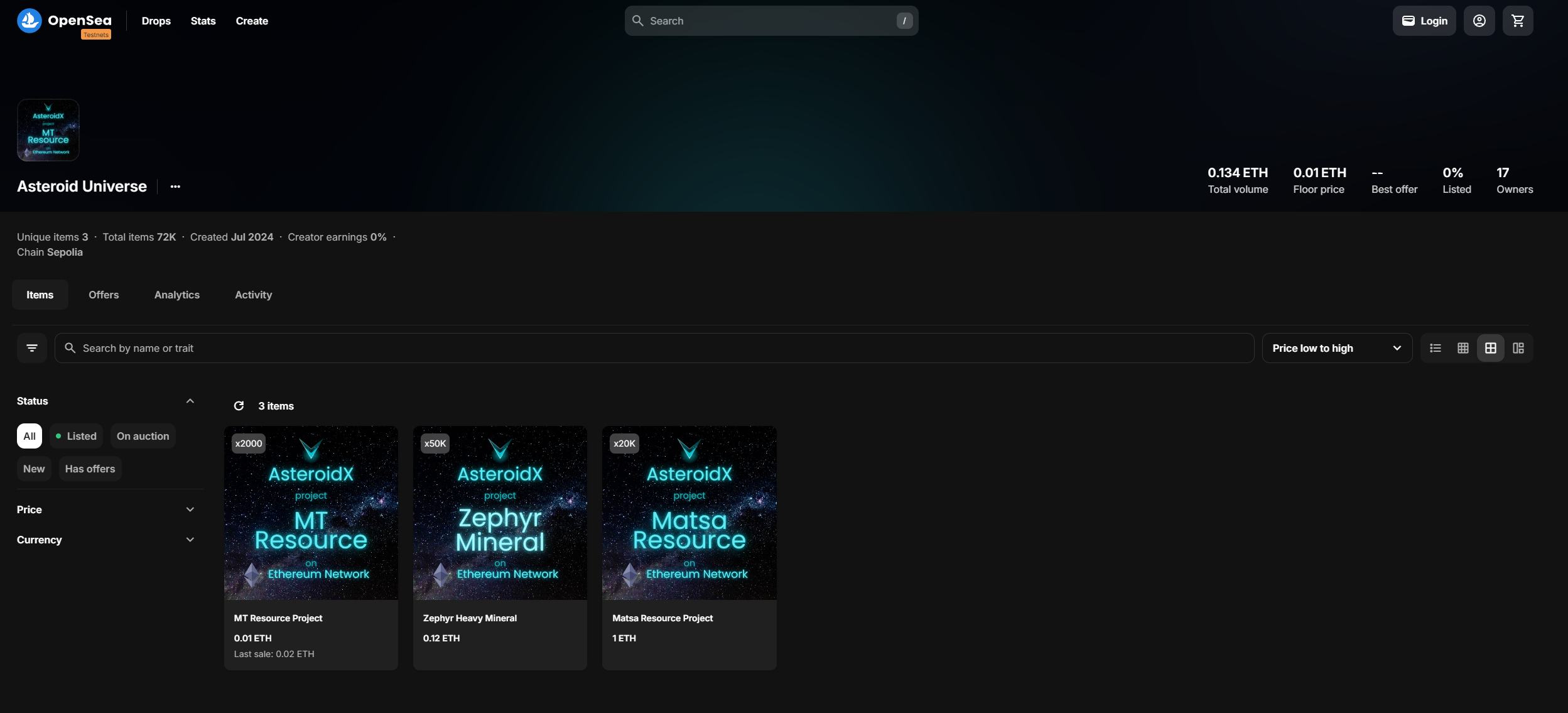Viewport: 1568px width, 713px height.
Task: Toggle the filter sidebar icon
Action: point(32,348)
